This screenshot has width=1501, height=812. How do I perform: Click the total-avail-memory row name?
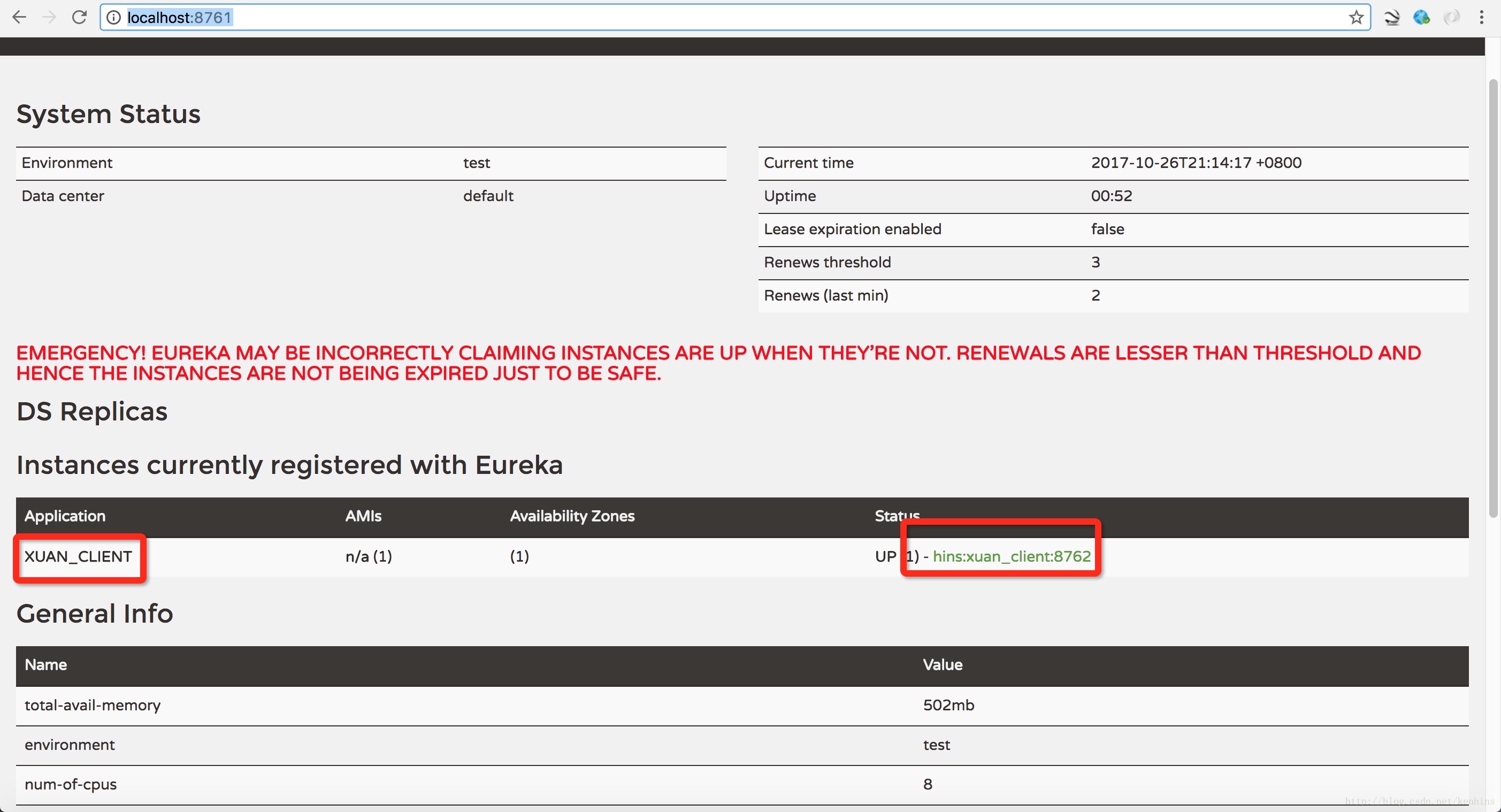pos(93,706)
